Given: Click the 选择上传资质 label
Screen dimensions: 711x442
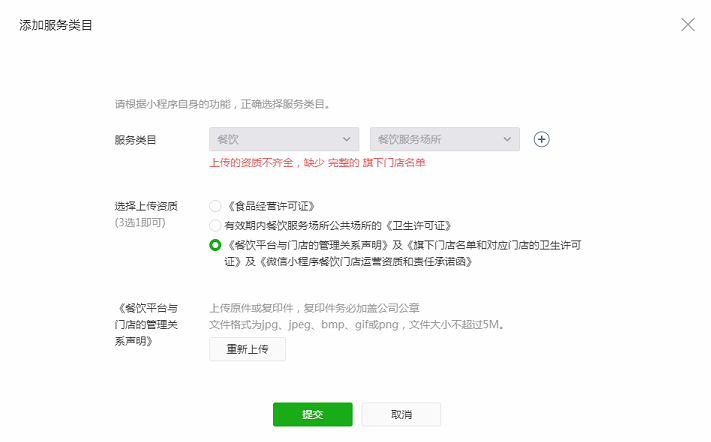Looking at the screenshot, I should (x=146, y=206).
